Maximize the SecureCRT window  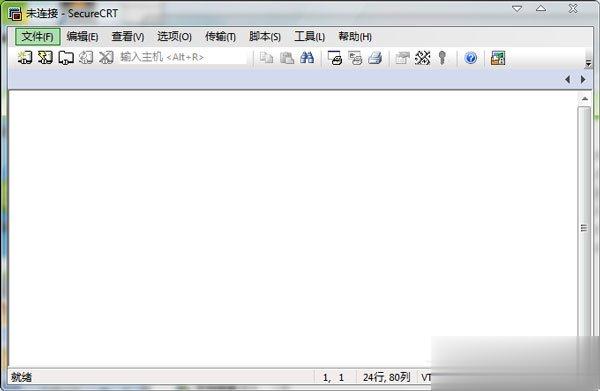click(x=541, y=8)
